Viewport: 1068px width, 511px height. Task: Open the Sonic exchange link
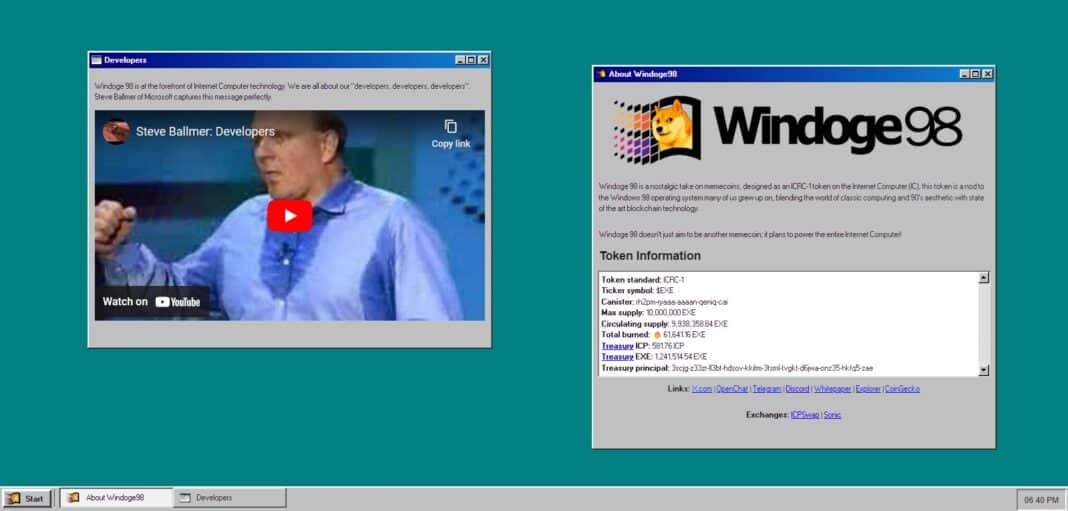click(832, 415)
